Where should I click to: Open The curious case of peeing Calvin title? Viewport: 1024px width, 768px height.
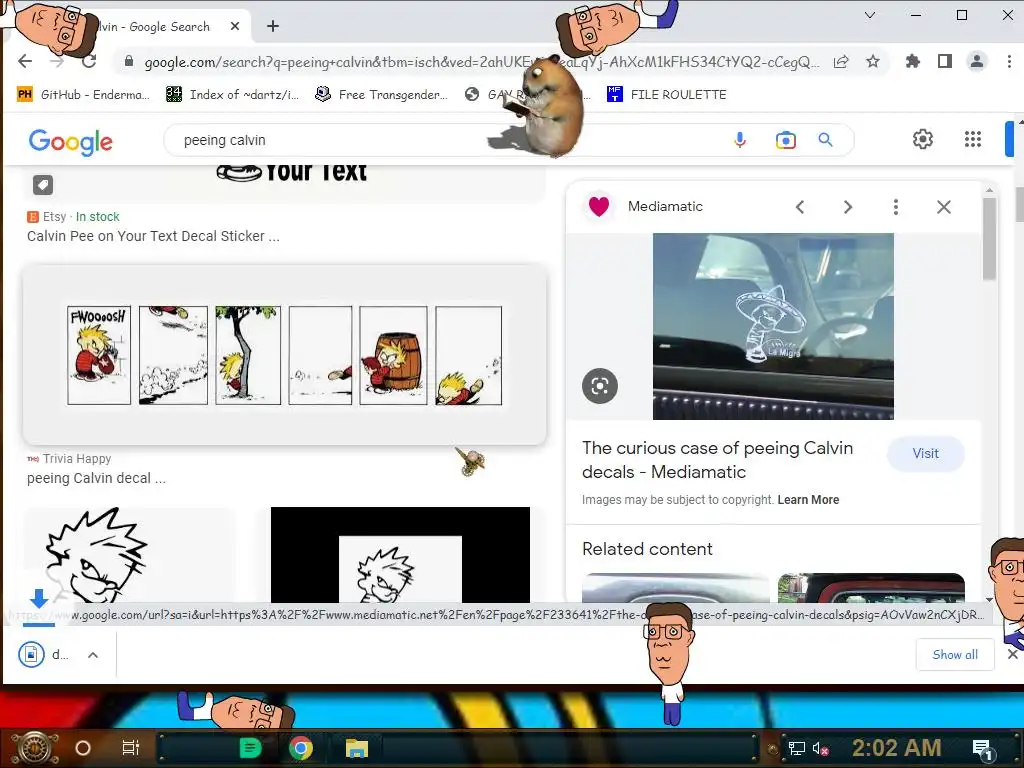pyautogui.click(x=717, y=460)
